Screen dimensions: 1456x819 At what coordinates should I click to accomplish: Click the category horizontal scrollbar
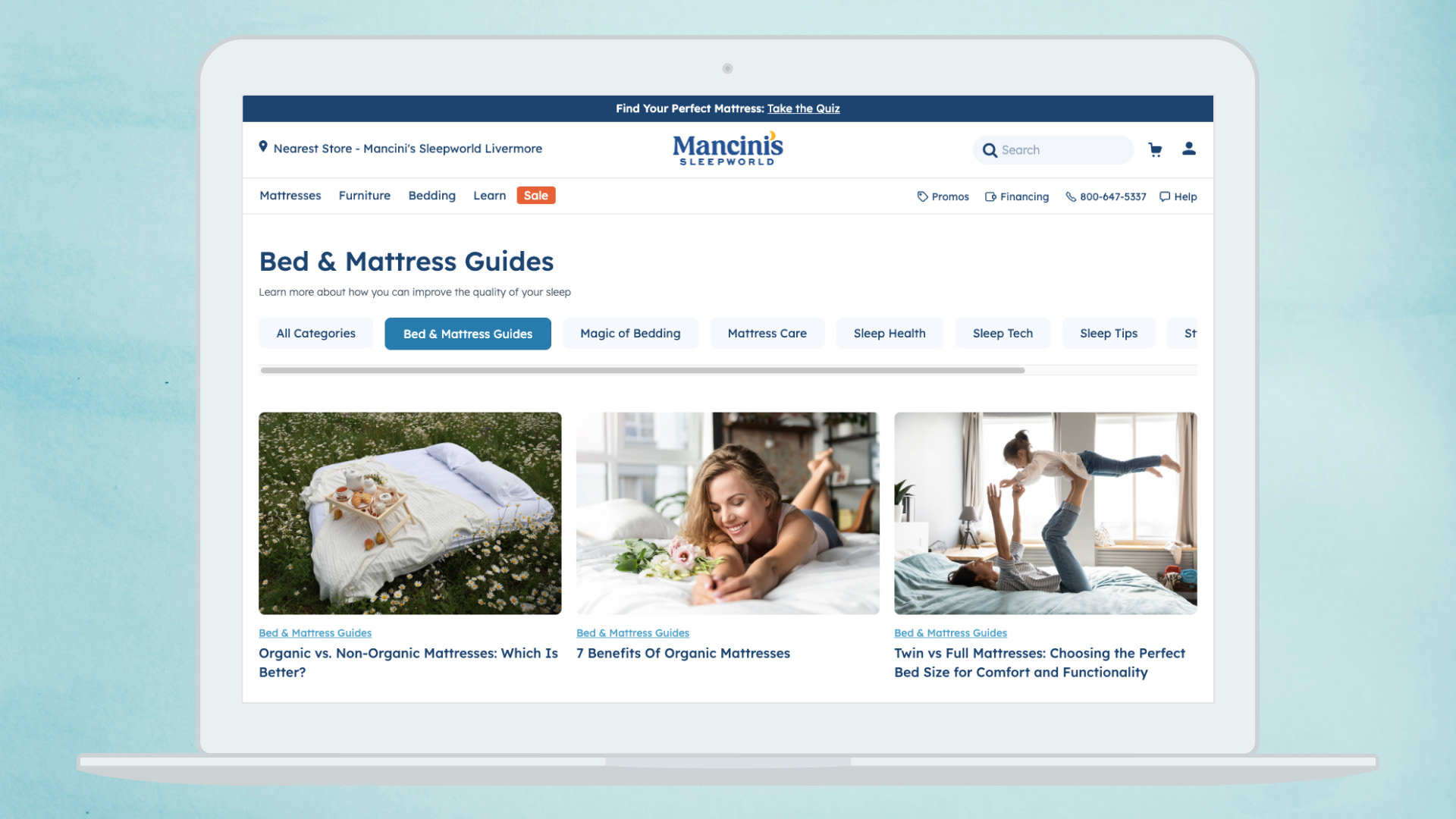642,371
